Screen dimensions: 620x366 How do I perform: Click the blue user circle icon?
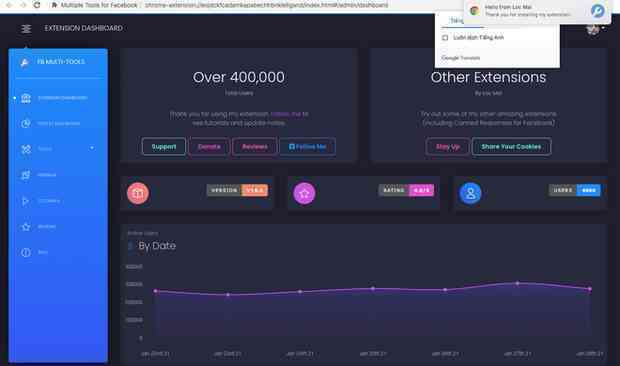470,193
